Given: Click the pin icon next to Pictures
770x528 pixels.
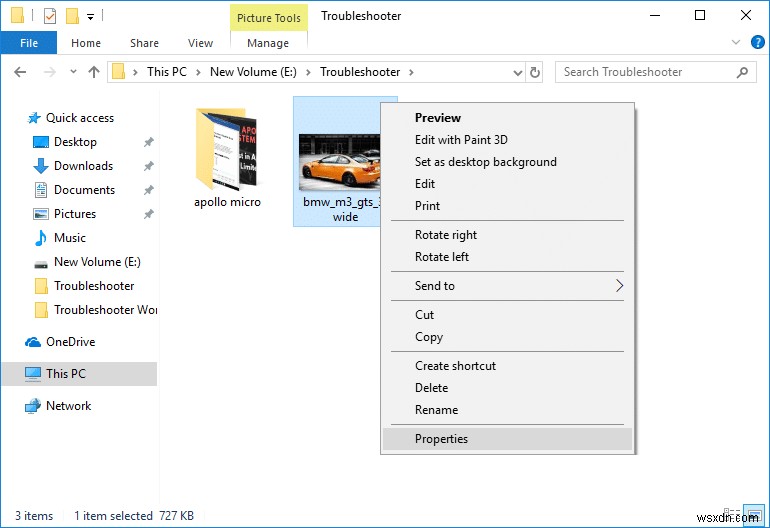Looking at the screenshot, I should [x=148, y=215].
